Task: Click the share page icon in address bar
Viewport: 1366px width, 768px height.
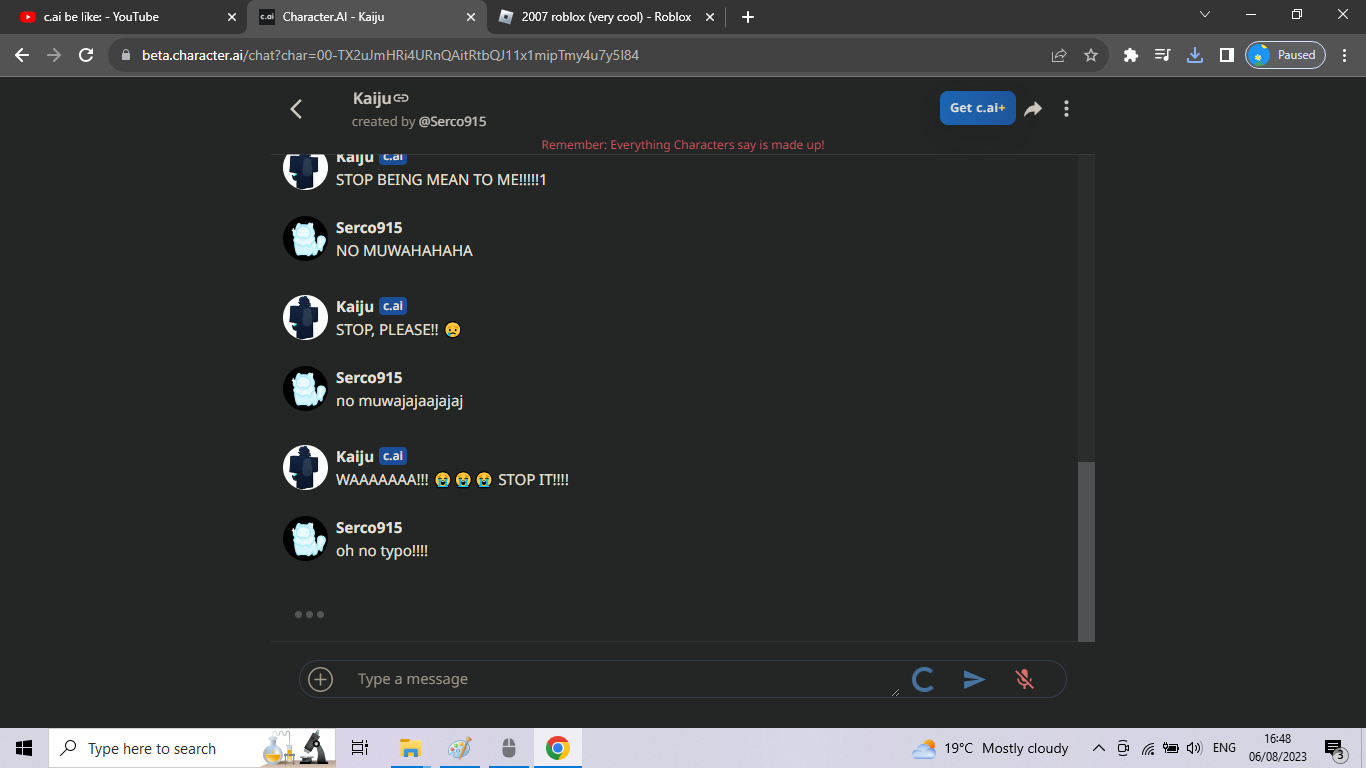Action: click(x=1059, y=55)
